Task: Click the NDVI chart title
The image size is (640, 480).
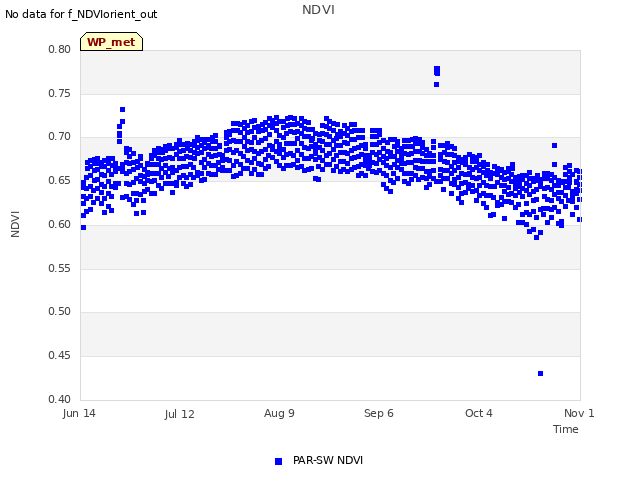Action: click(x=318, y=10)
